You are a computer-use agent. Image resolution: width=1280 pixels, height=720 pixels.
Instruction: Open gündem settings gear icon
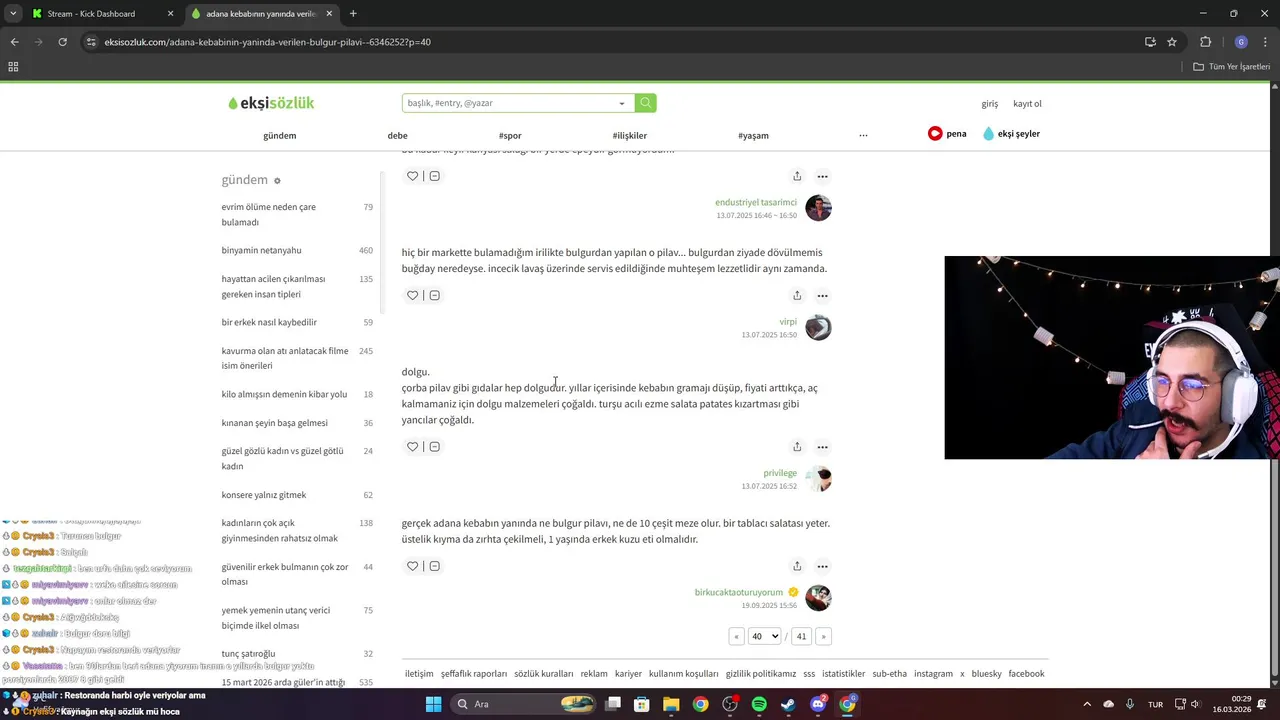[277, 181]
